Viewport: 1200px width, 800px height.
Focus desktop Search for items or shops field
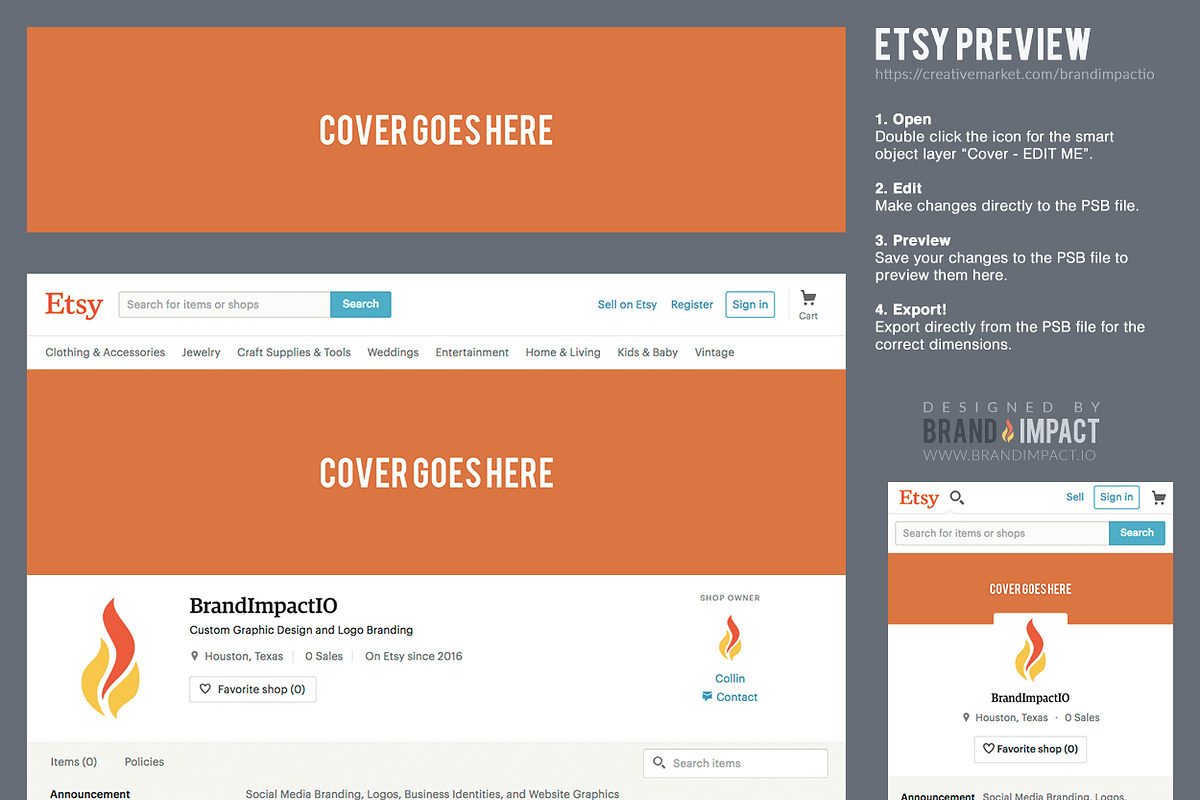224,304
